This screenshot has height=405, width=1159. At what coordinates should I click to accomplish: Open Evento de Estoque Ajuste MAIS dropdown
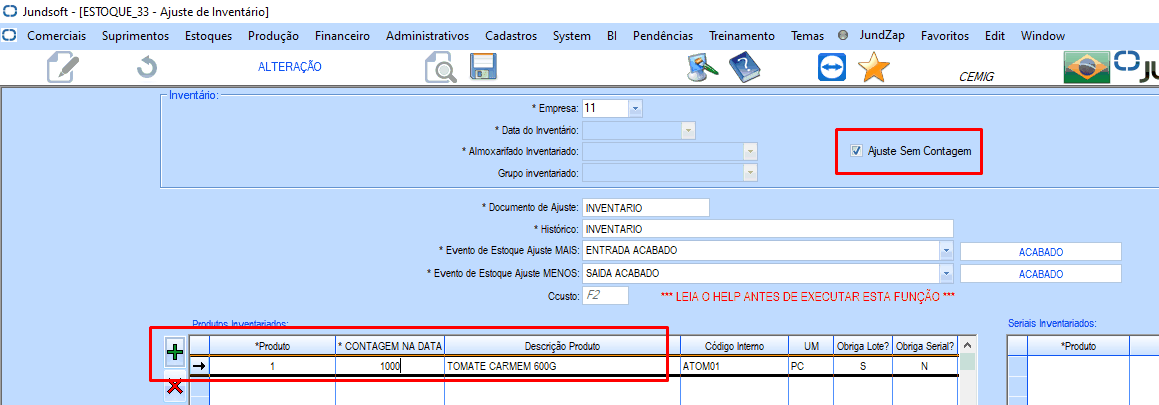(x=945, y=251)
